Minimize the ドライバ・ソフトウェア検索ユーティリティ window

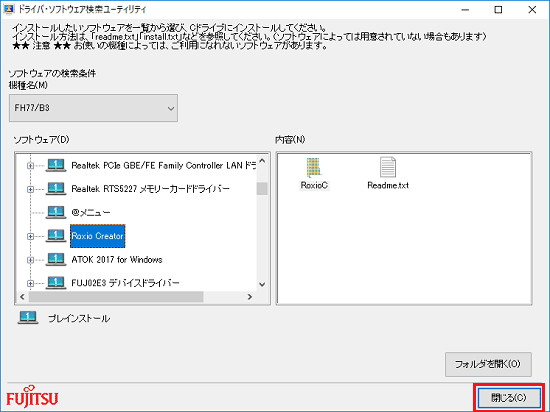[465, 9]
